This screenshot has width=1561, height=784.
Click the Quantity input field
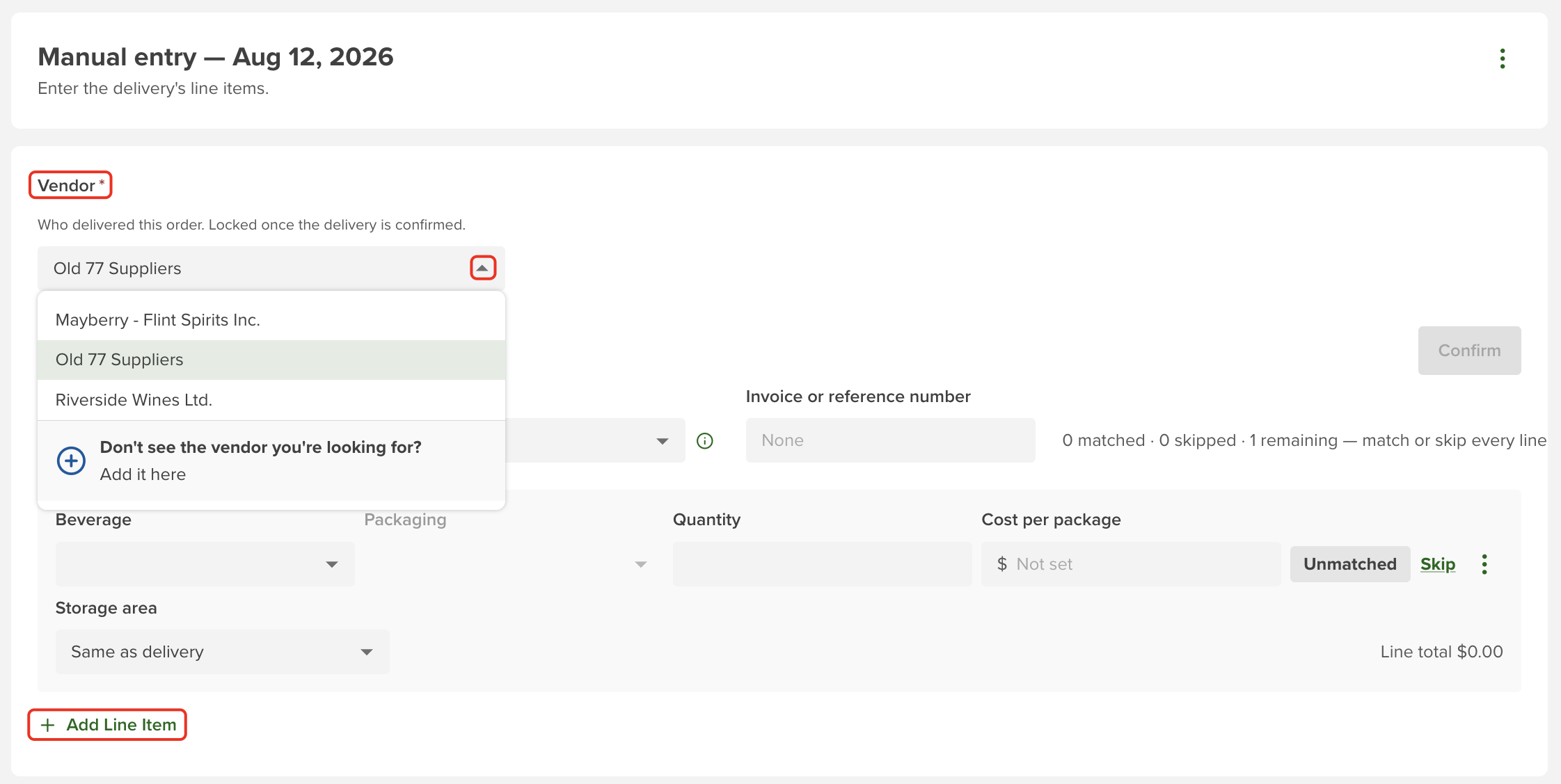[822, 564]
